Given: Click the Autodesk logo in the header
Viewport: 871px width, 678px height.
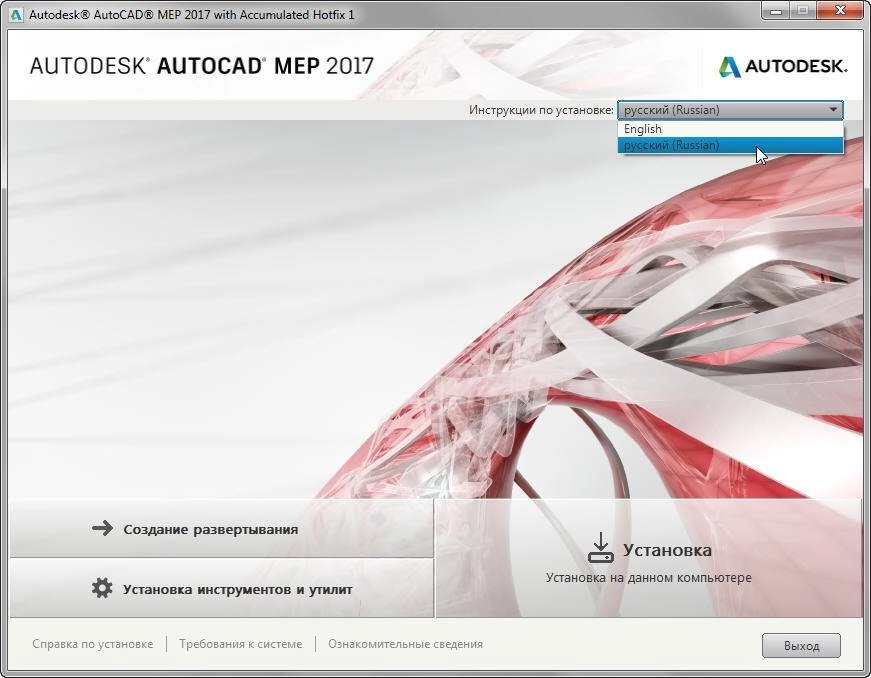Looking at the screenshot, I should click(x=783, y=67).
